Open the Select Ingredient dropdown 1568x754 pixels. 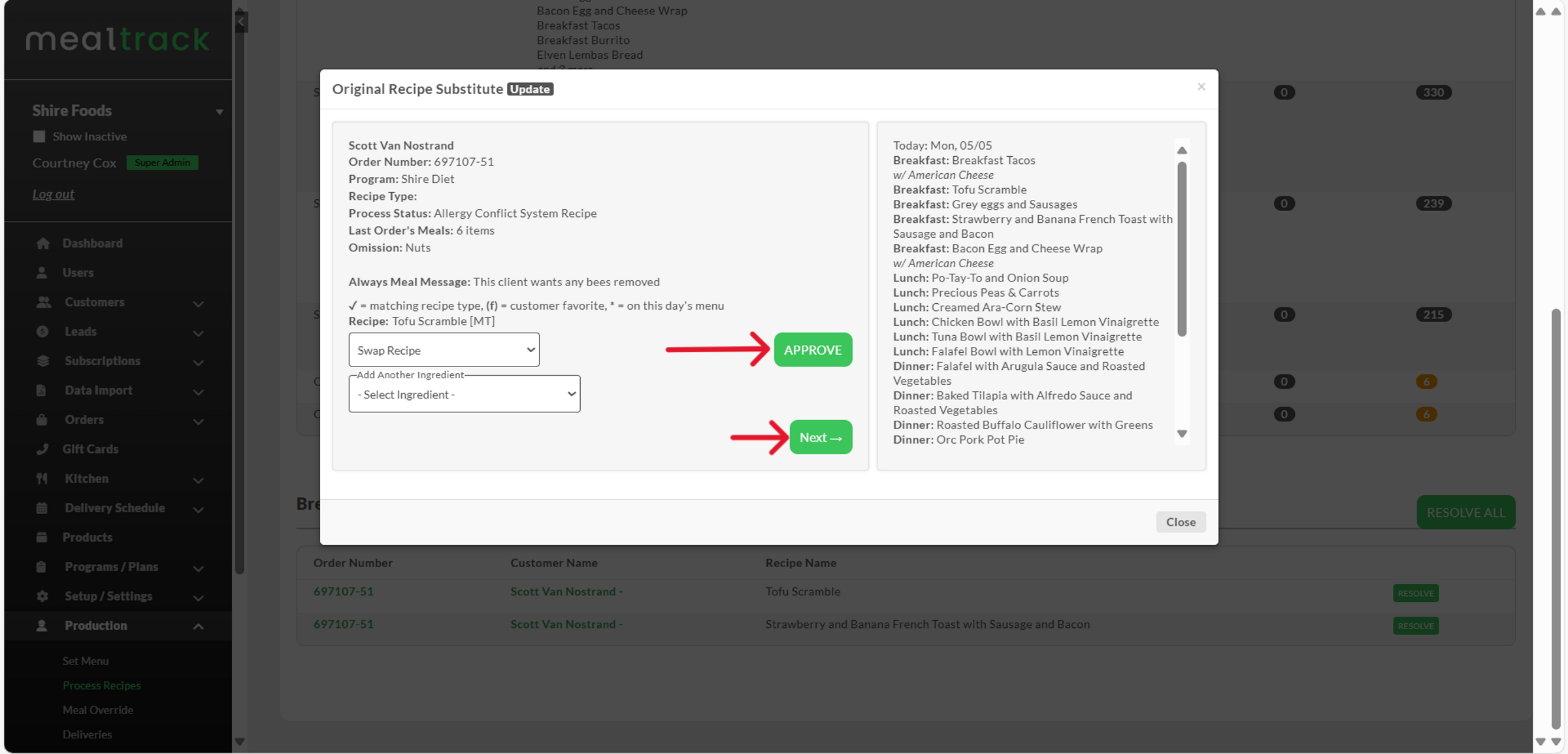click(464, 394)
